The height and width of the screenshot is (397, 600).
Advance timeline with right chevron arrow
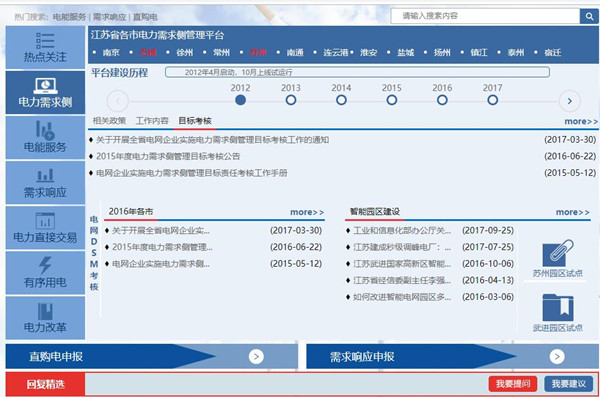click(570, 101)
